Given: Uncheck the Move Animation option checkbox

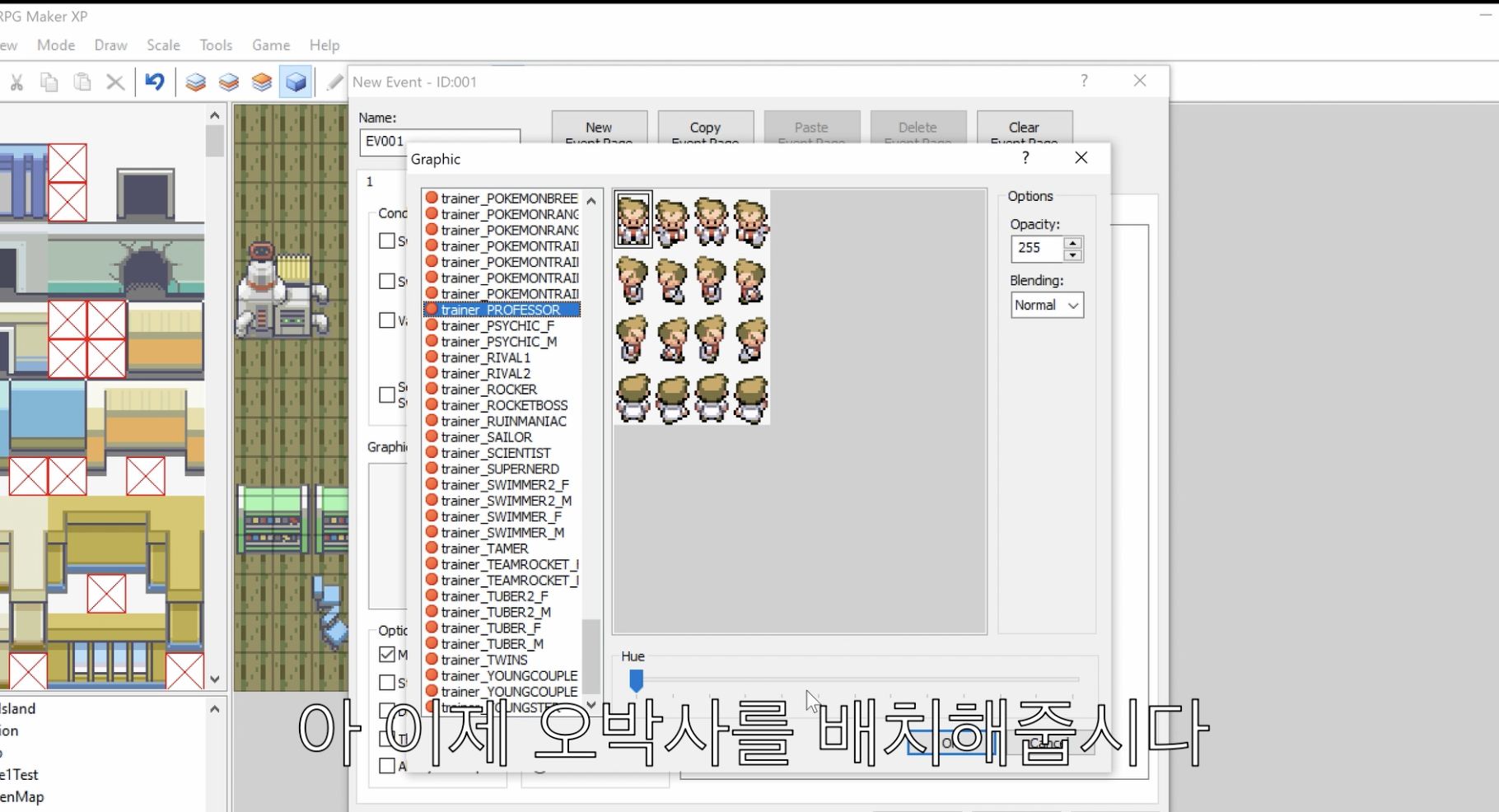Looking at the screenshot, I should [x=387, y=655].
